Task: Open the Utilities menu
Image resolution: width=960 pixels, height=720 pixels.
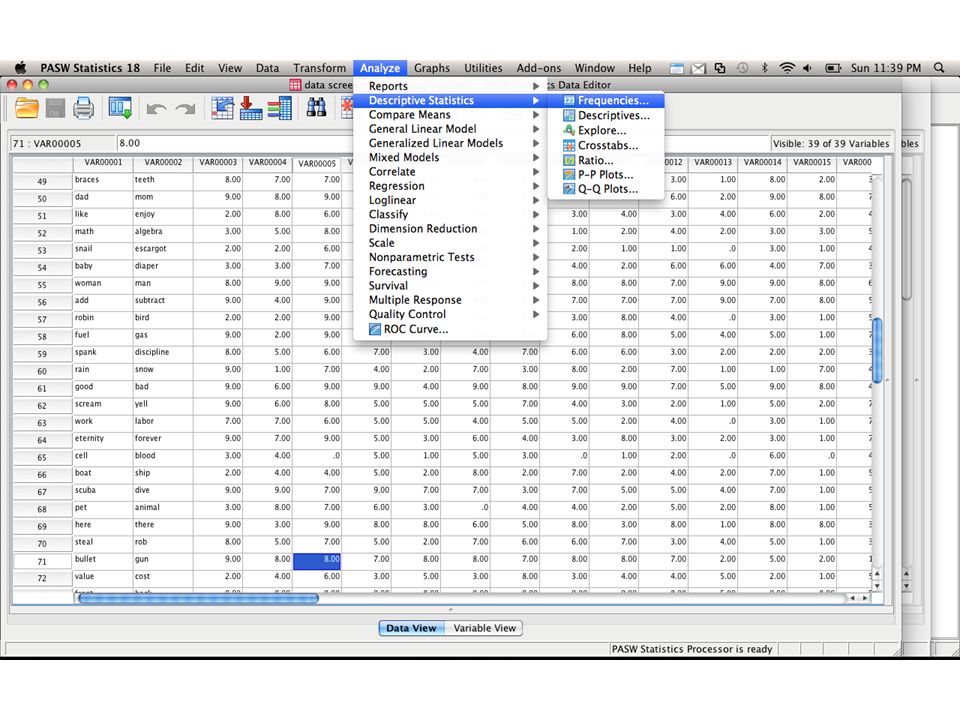Action: point(483,68)
